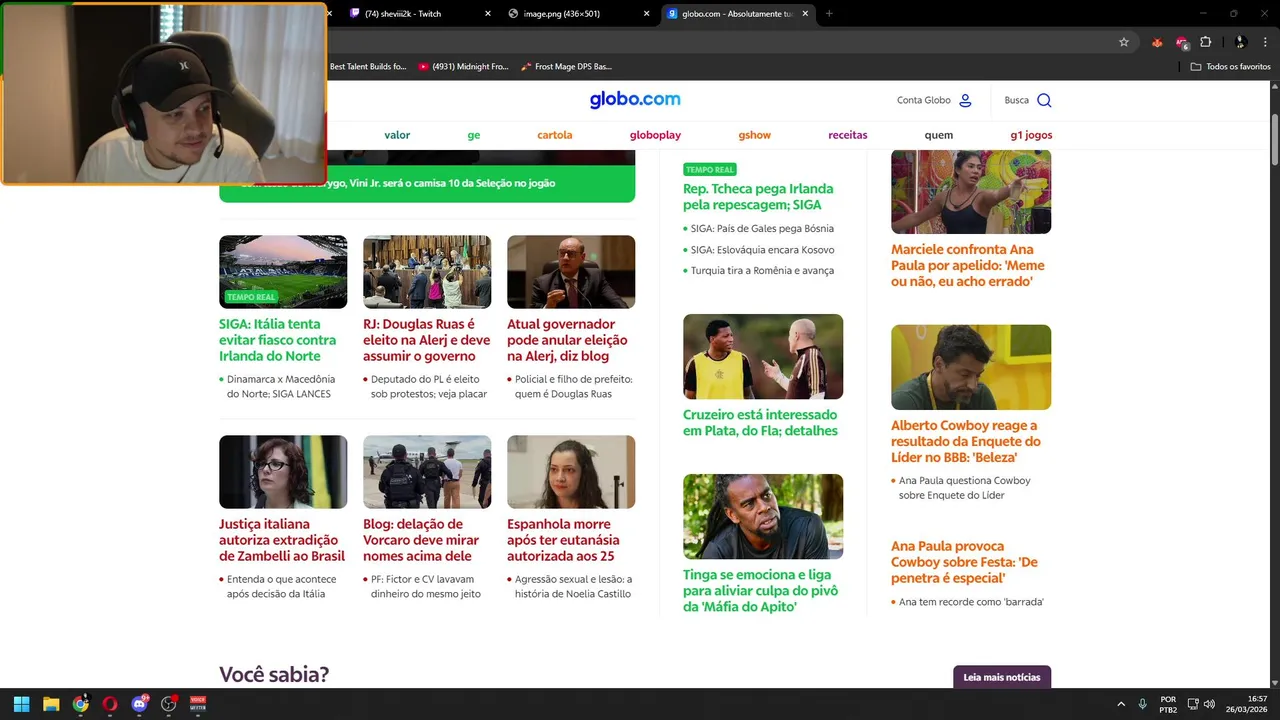1280x720 pixels.
Task: Open the Frost Mage DPS bookmark
Action: pyautogui.click(x=566, y=66)
